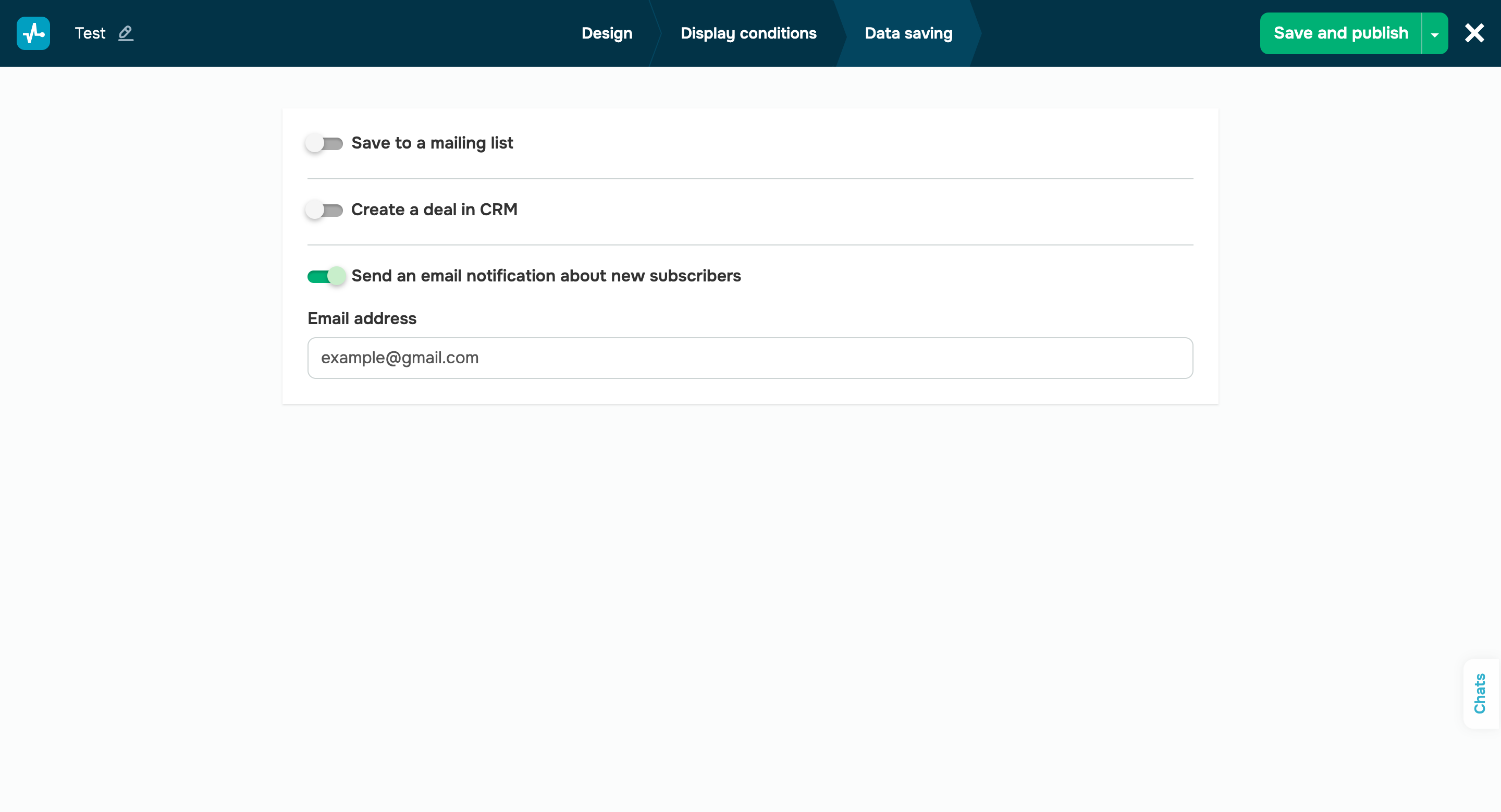This screenshot has height=812, width=1501.
Task: Open the Display conditions tab
Action: pos(749,33)
